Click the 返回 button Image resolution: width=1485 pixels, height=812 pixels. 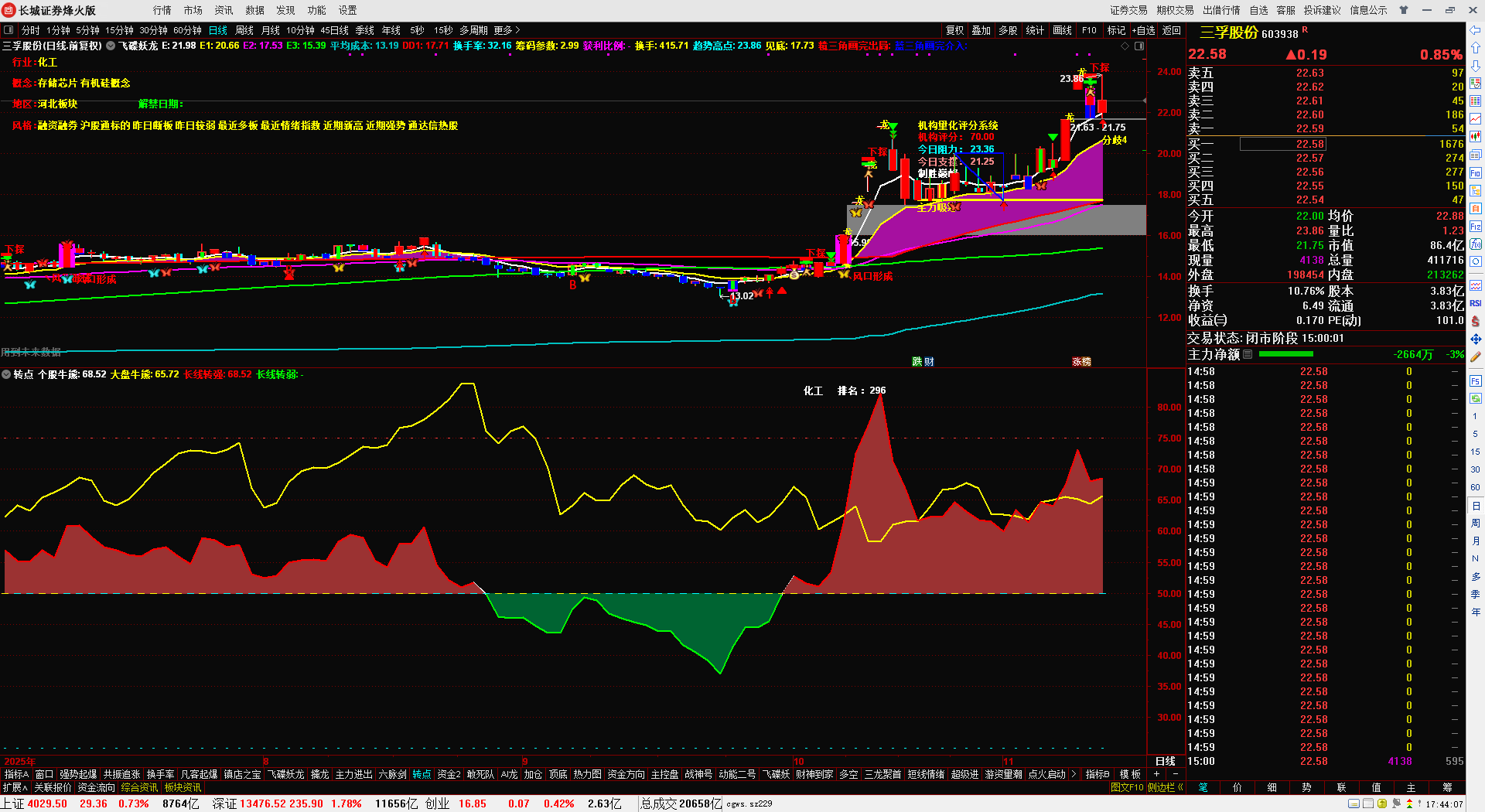coord(1172,30)
